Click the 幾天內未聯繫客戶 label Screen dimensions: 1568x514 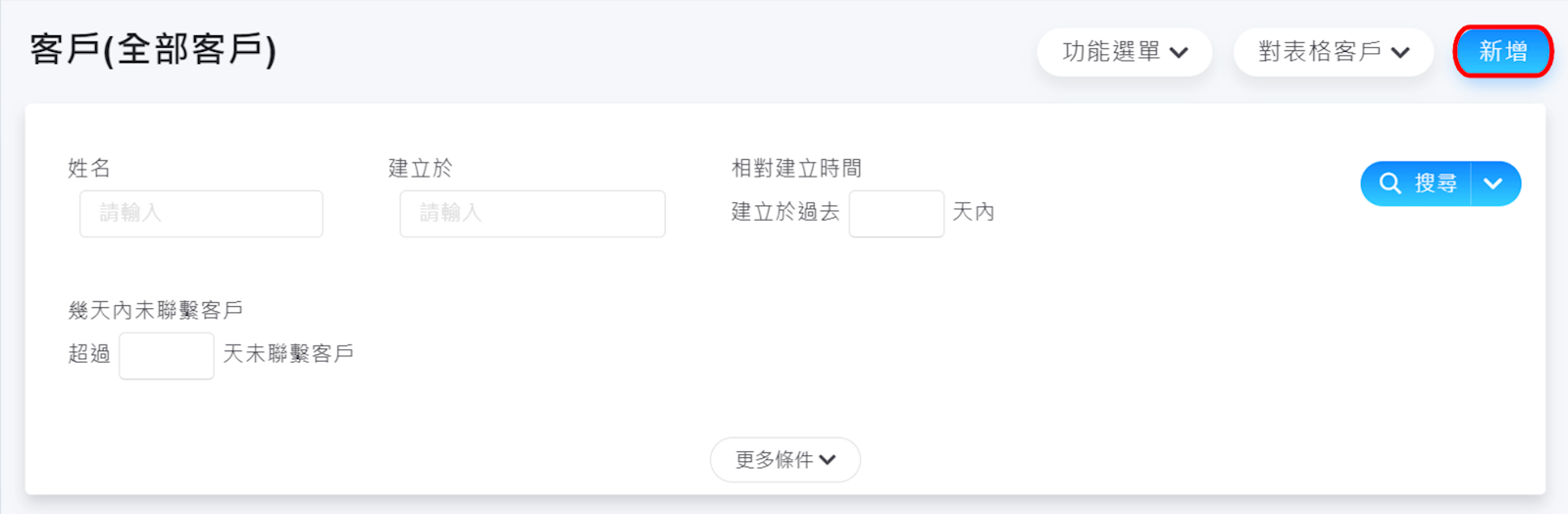[x=156, y=310]
